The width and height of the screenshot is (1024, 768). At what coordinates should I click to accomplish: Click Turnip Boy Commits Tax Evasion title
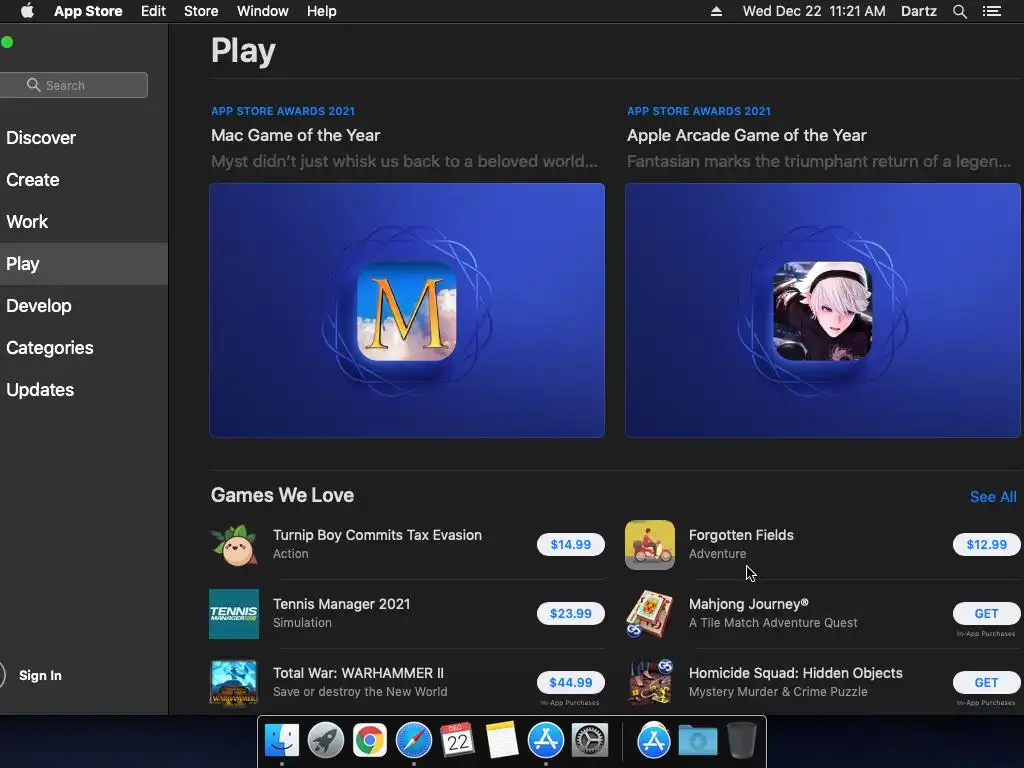377,535
